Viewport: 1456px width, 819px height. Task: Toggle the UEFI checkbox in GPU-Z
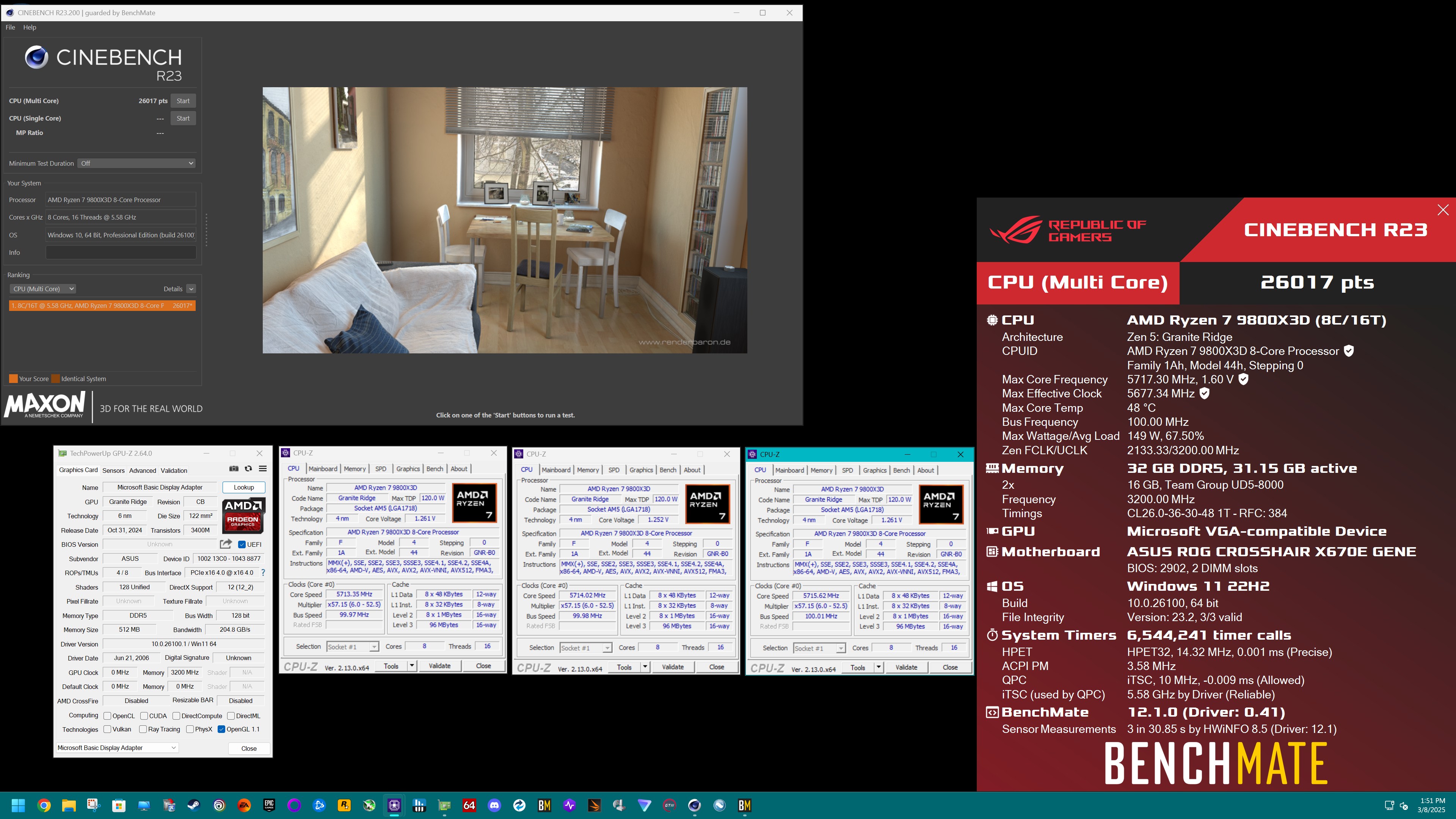[x=242, y=544]
